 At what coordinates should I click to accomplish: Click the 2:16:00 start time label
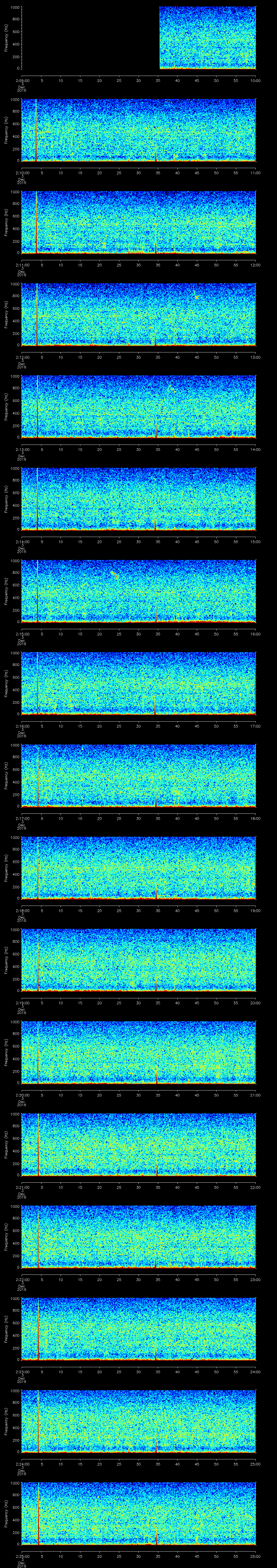[x=22, y=726]
